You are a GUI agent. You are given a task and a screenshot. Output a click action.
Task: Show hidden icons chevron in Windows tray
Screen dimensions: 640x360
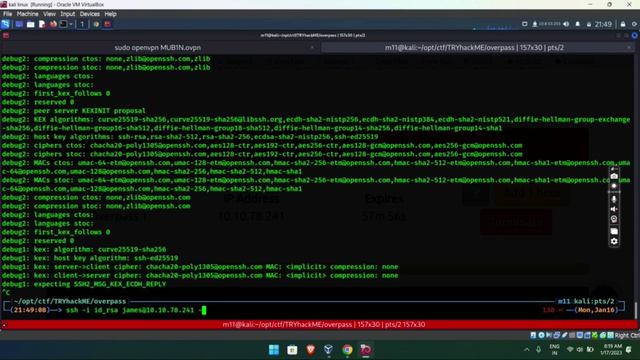527,350
